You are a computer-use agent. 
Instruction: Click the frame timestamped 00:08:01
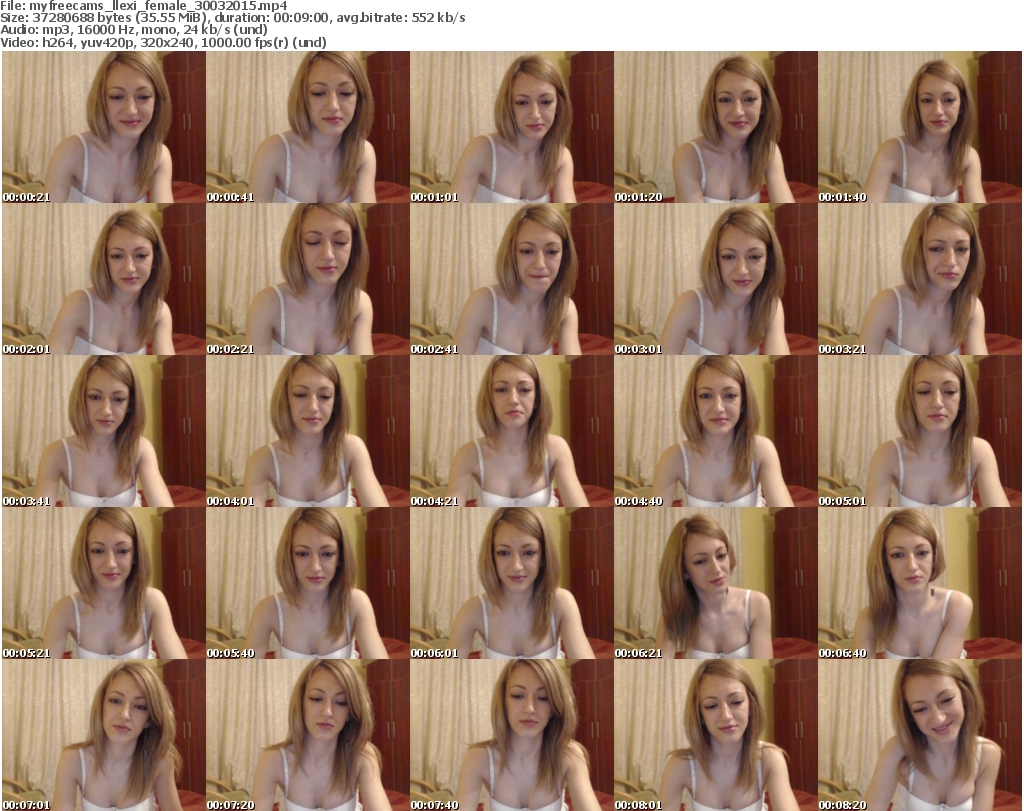pyautogui.click(x=716, y=735)
